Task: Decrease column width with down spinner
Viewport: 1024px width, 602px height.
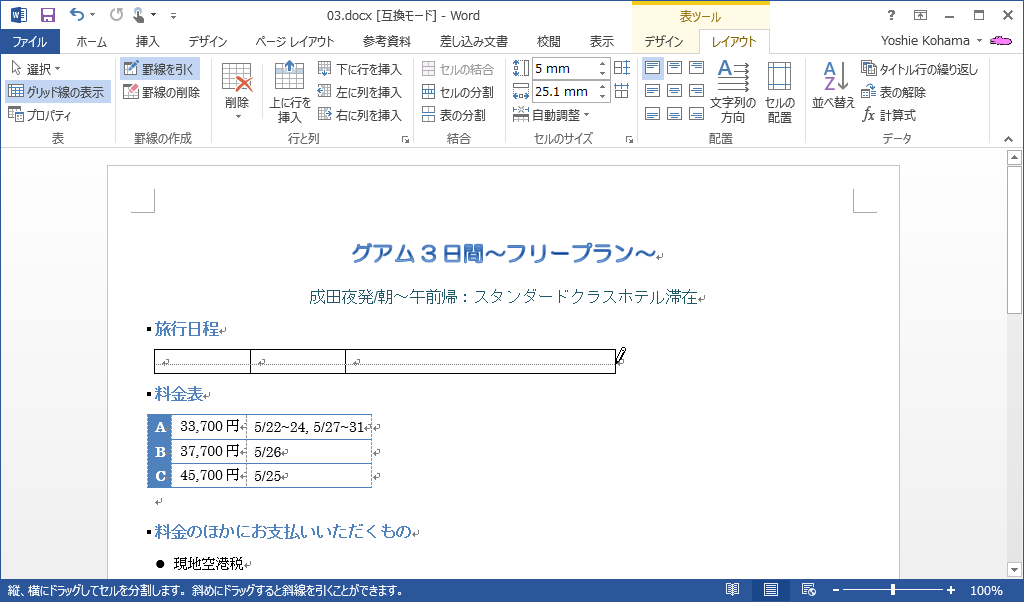Action: (602, 97)
